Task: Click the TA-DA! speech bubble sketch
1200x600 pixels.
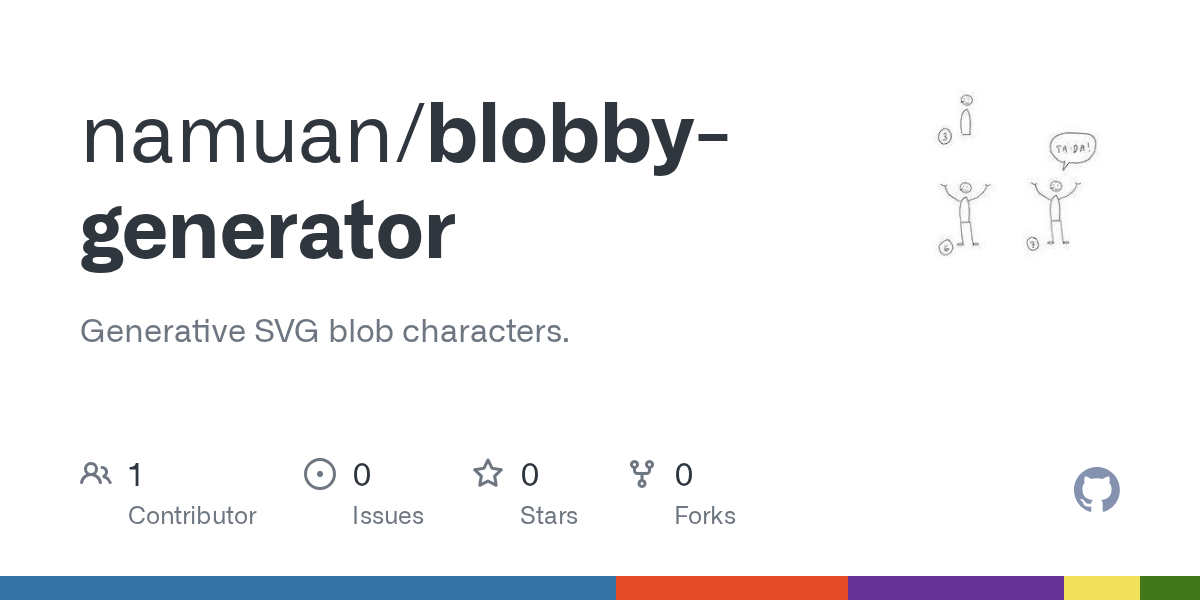Action: pos(1073,149)
